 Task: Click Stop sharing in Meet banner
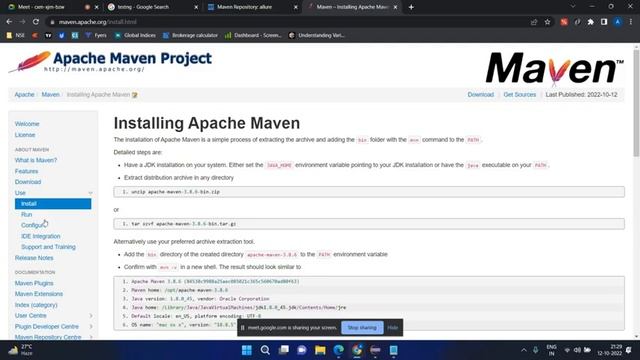pos(362,328)
